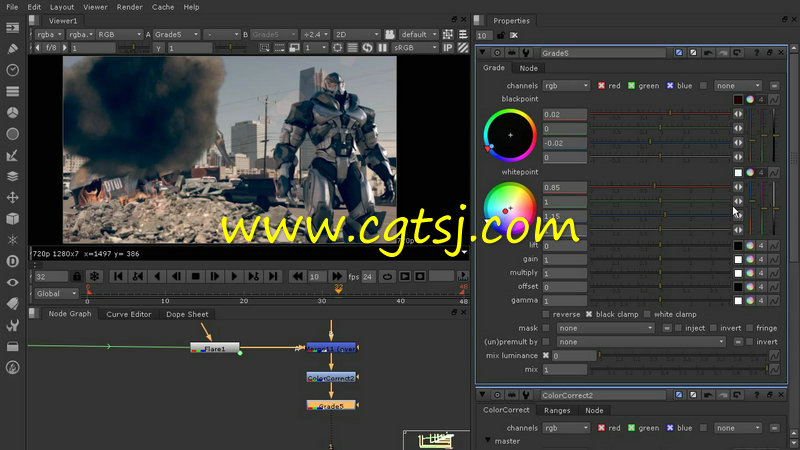Stop playback with the stop button
Image resolution: width=800 pixels, height=450 pixels.
(195, 277)
